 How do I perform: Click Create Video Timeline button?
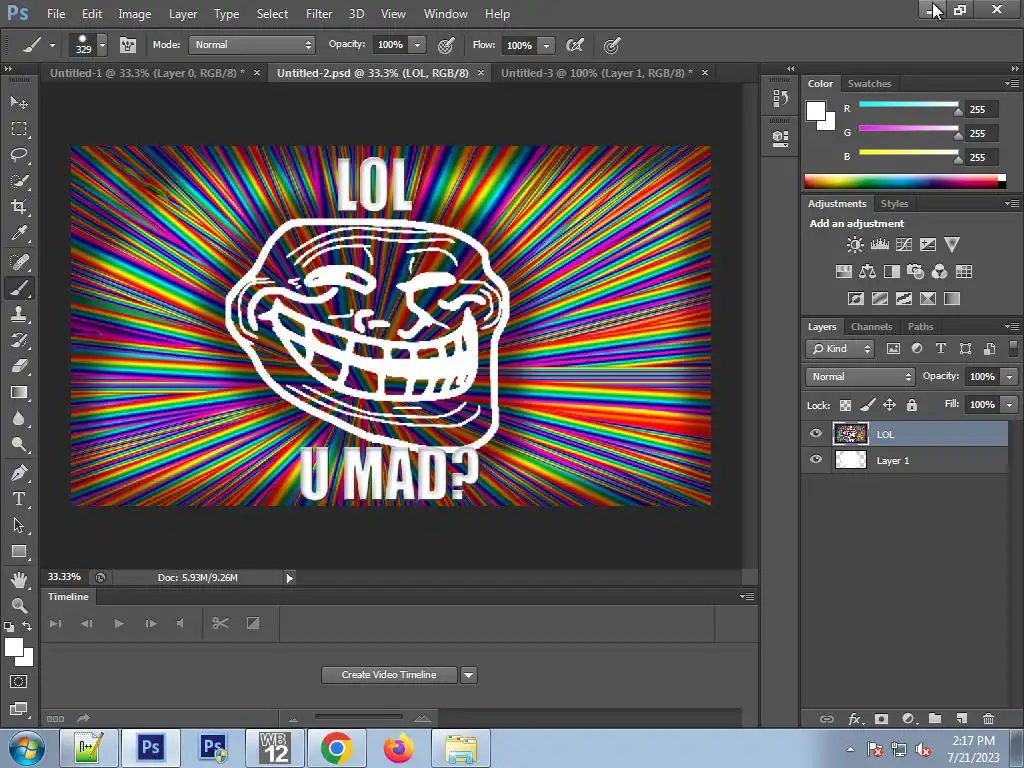click(x=389, y=675)
